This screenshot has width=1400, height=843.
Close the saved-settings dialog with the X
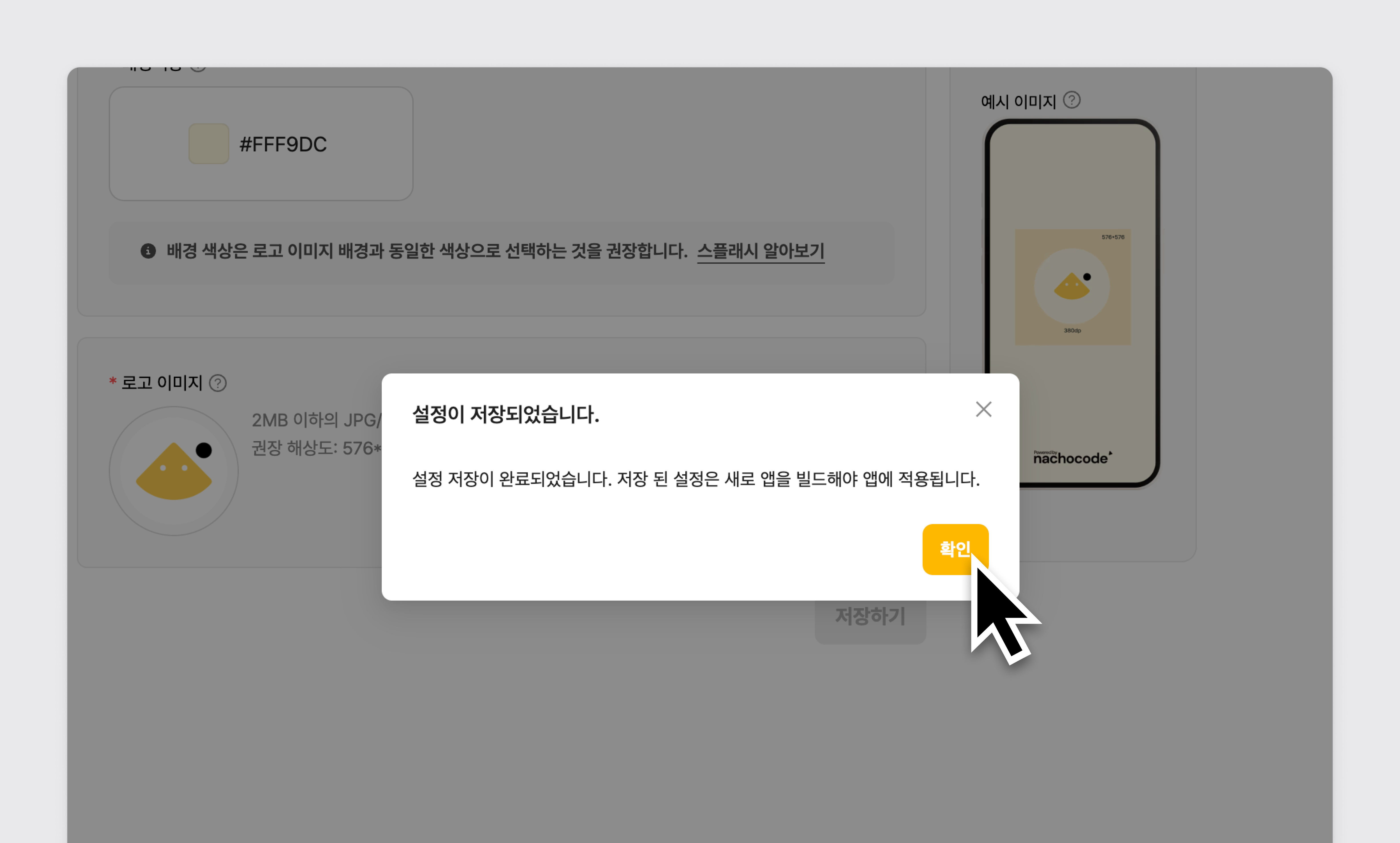pos(983,409)
